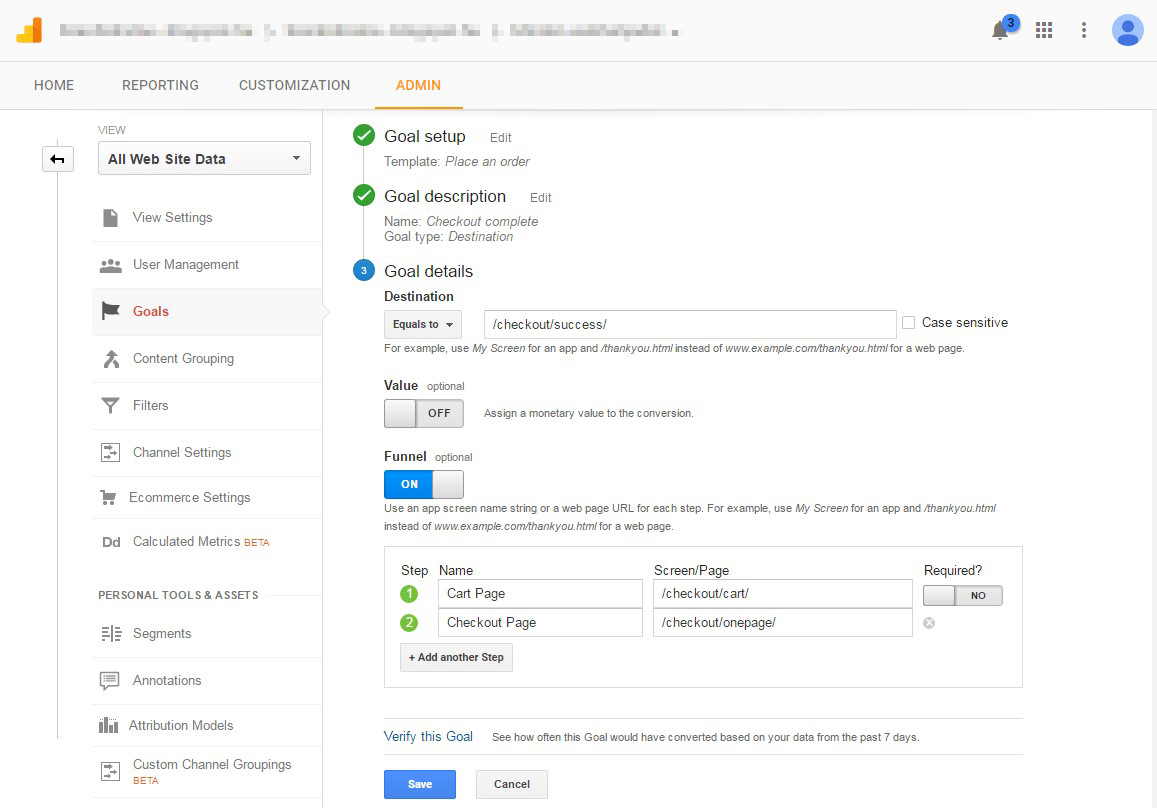Open the Equals to match type dropdown
The width and height of the screenshot is (1157, 808).
(x=423, y=325)
